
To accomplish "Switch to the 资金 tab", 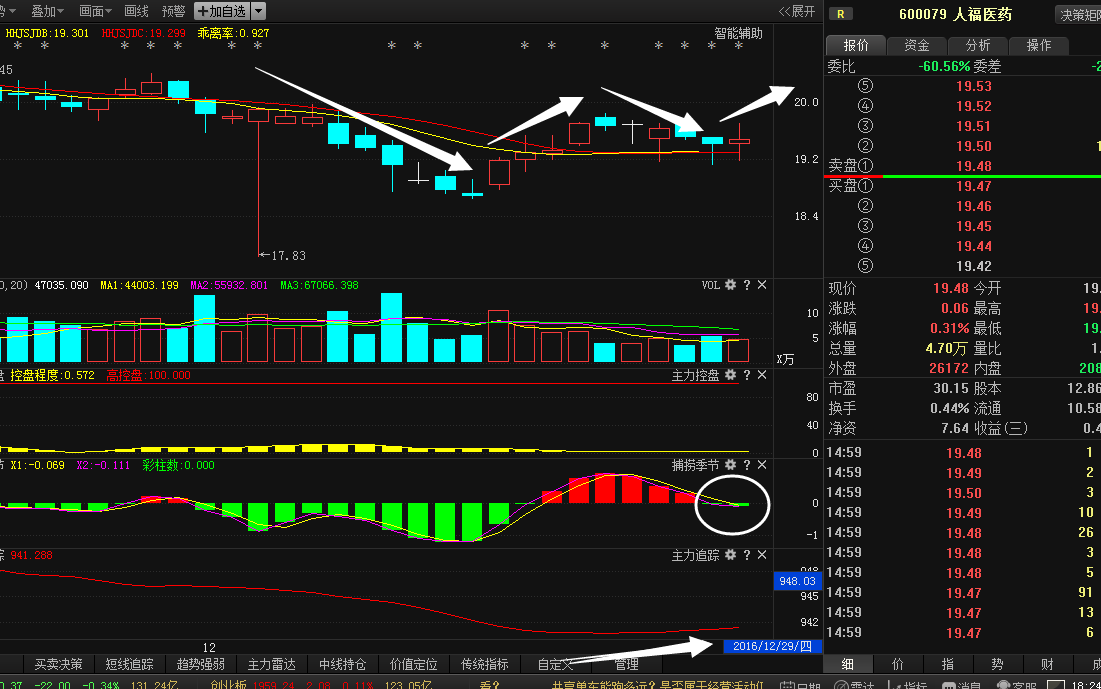I will [x=916, y=45].
